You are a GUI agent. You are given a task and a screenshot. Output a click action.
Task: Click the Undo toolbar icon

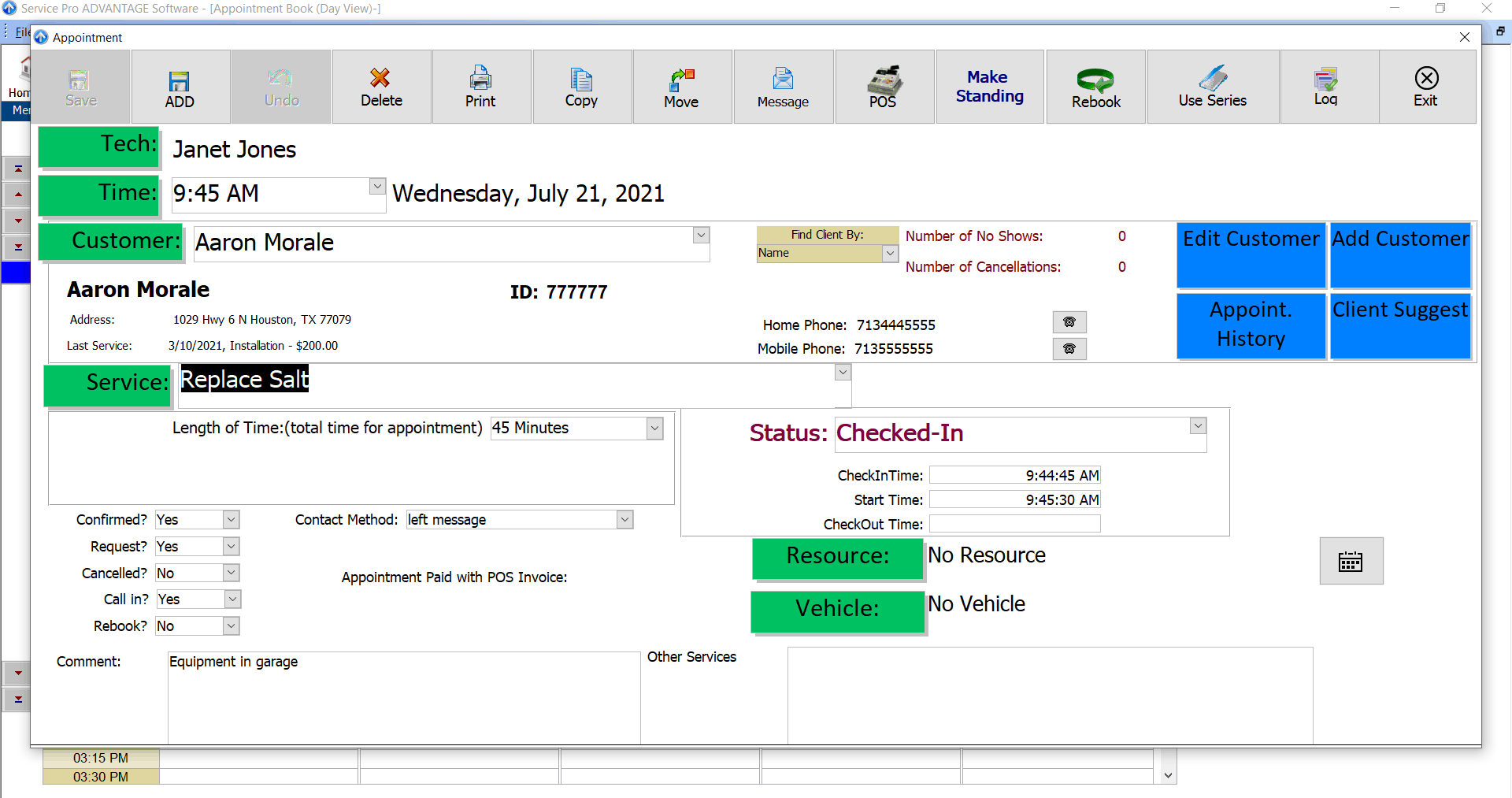[x=281, y=87]
